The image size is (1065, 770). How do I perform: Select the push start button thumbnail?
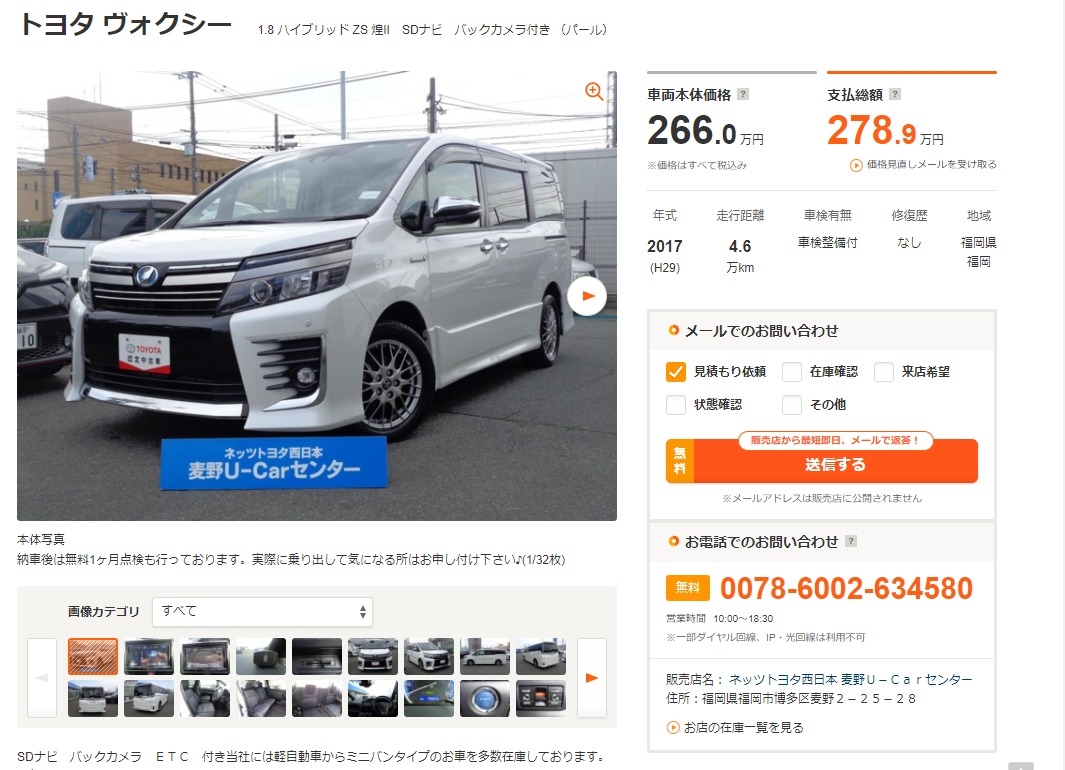pyautogui.click(x=484, y=699)
